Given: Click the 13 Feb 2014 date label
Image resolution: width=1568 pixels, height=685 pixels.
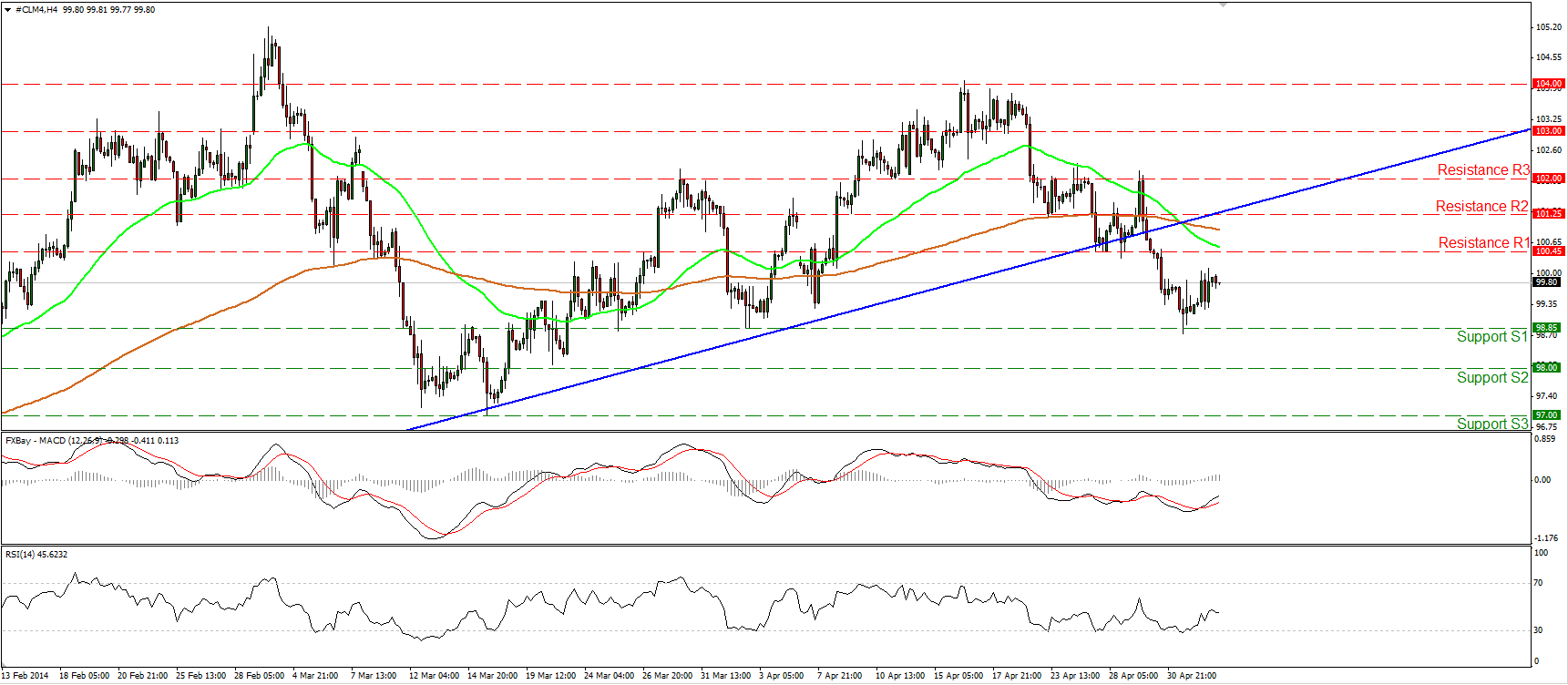Looking at the screenshot, I should click(26, 676).
